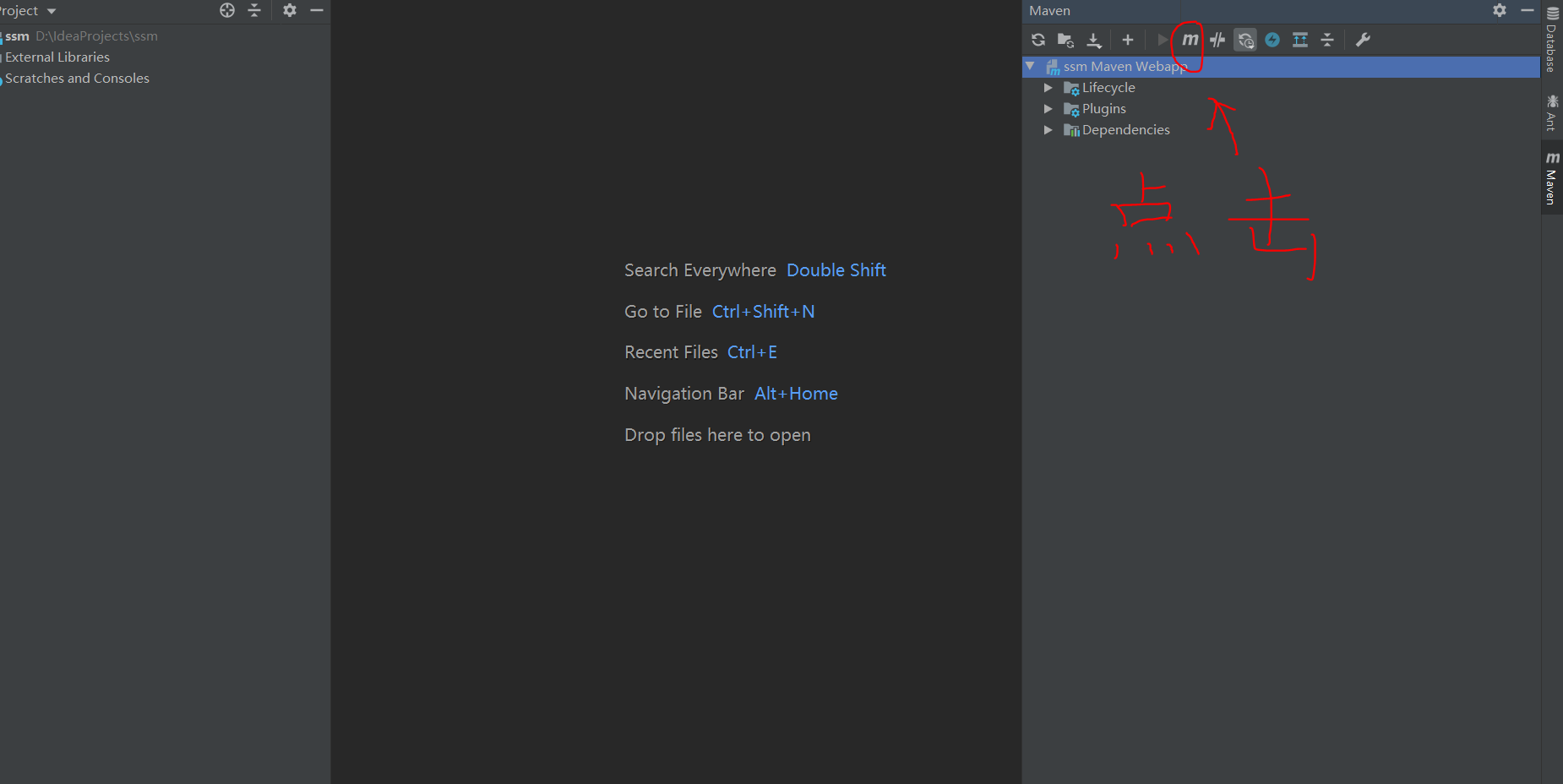Expand External Libraries in the Project view

pyautogui.click(x=57, y=57)
